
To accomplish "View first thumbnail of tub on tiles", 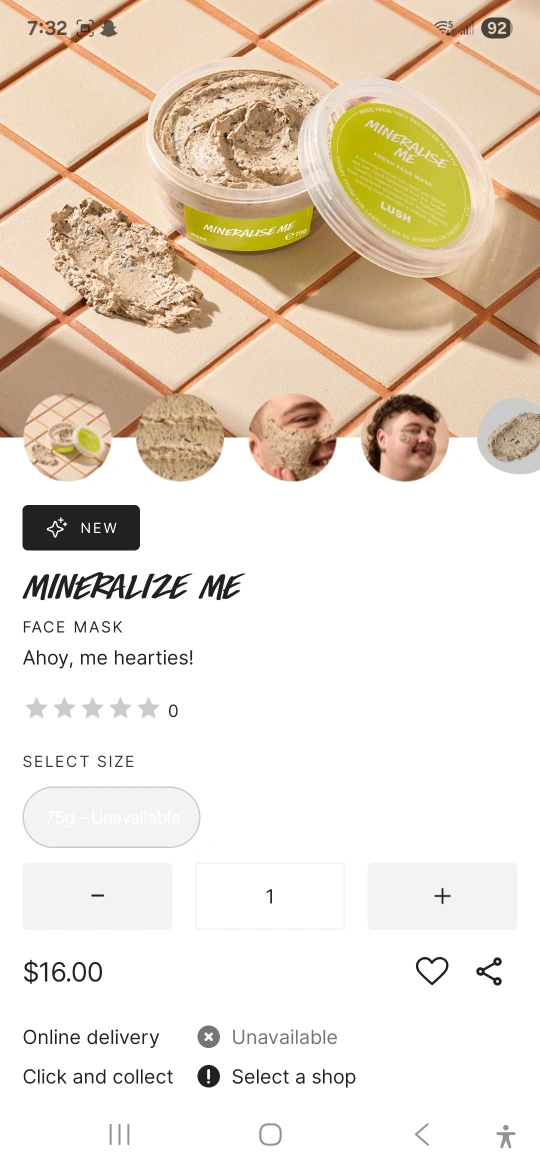I will click(x=67, y=437).
